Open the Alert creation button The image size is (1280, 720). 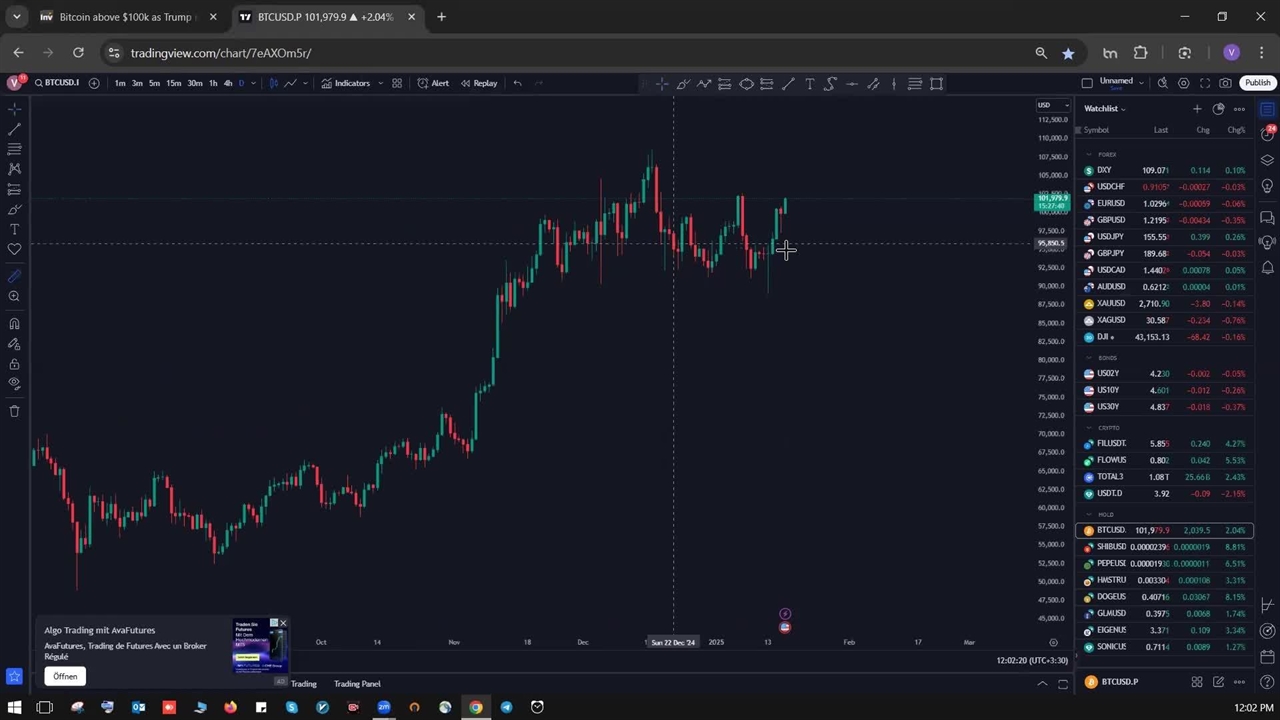coord(433,83)
